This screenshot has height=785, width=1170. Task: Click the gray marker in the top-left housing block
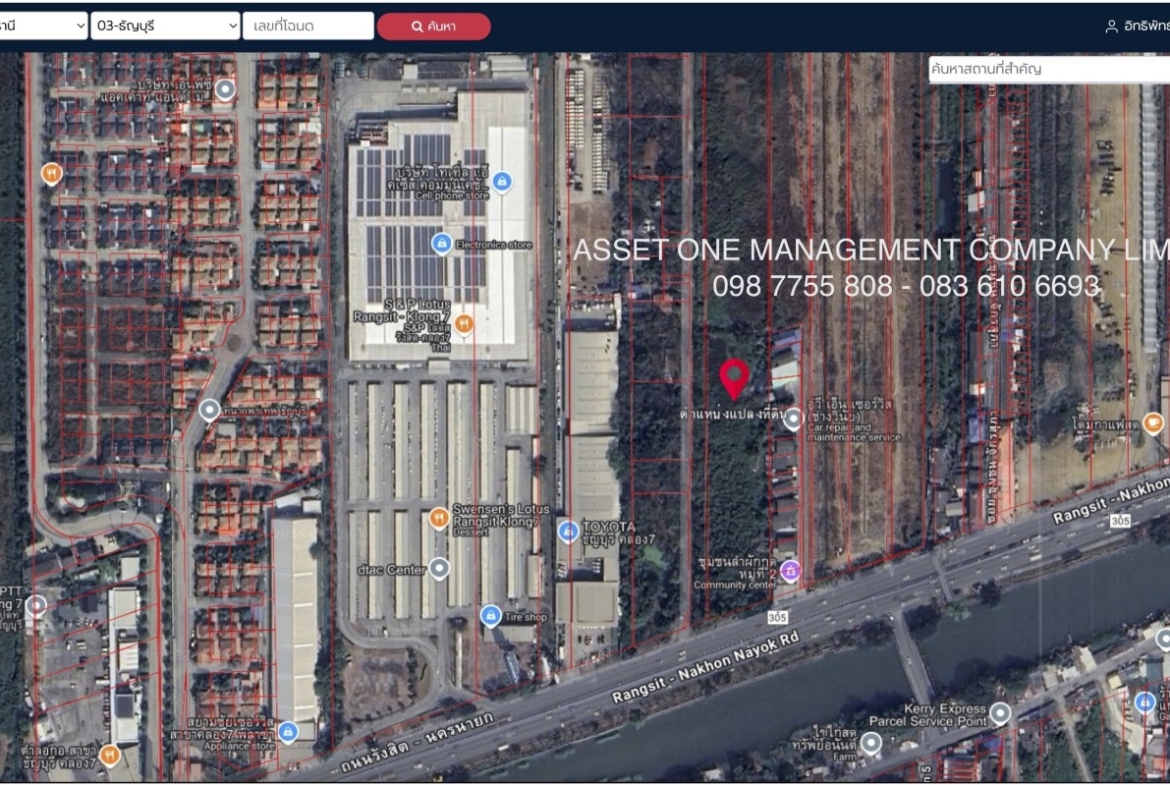coord(225,90)
